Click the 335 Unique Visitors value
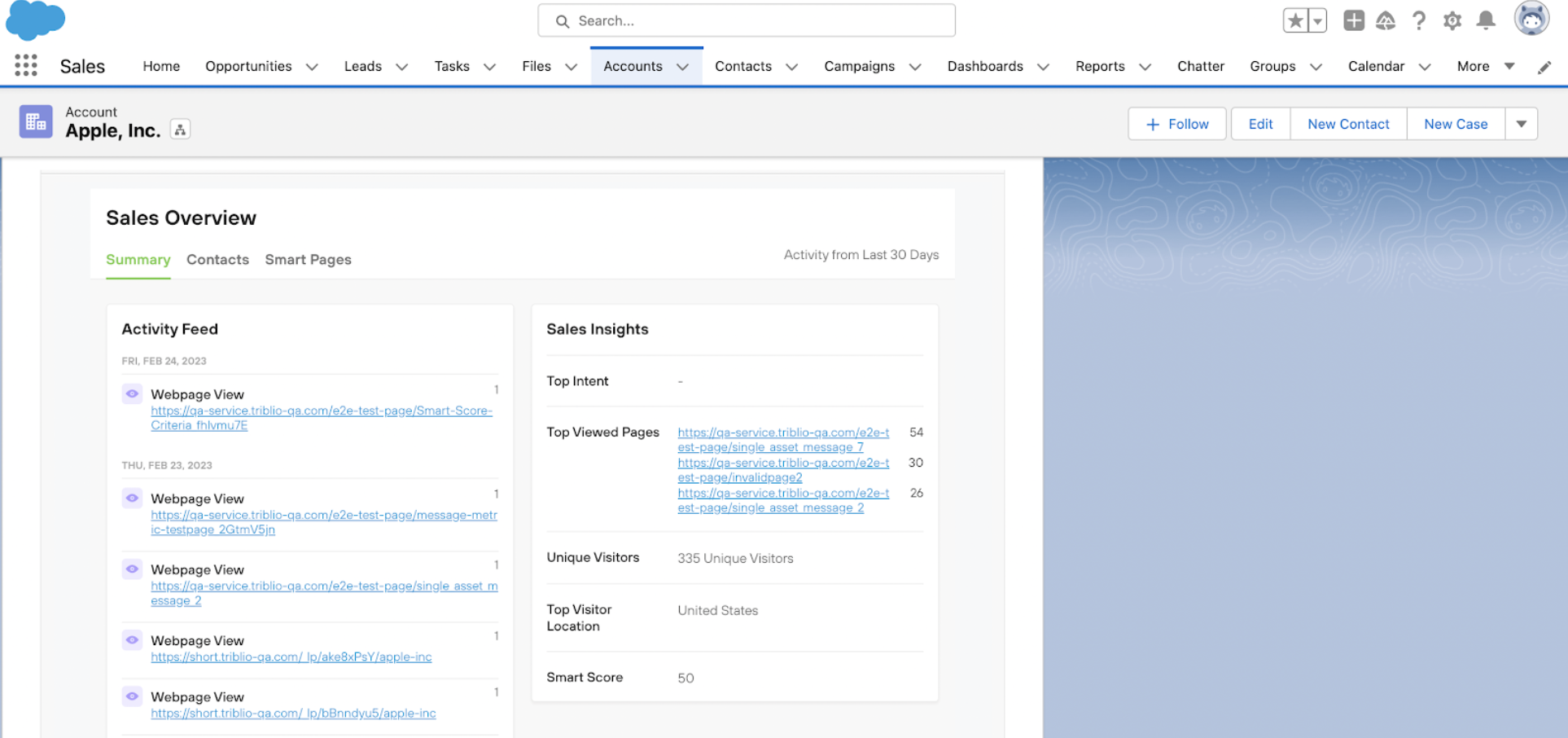1568x738 pixels. pyautogui.click(x=735, y=558)
